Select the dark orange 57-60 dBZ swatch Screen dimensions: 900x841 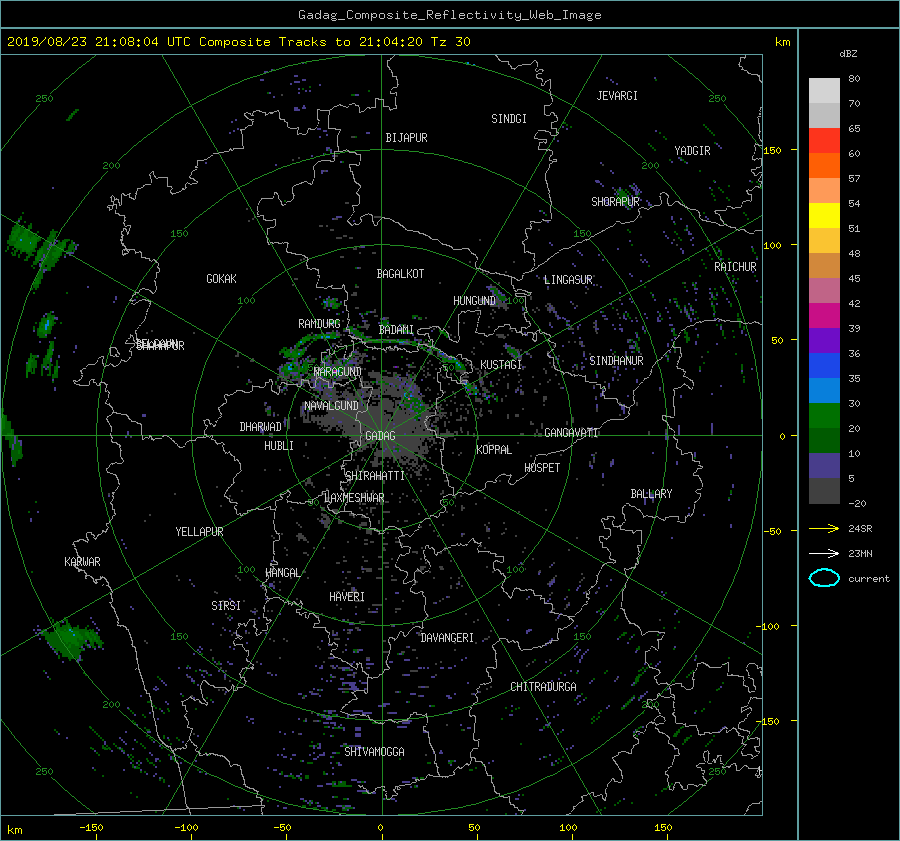[x=824, y=165]
